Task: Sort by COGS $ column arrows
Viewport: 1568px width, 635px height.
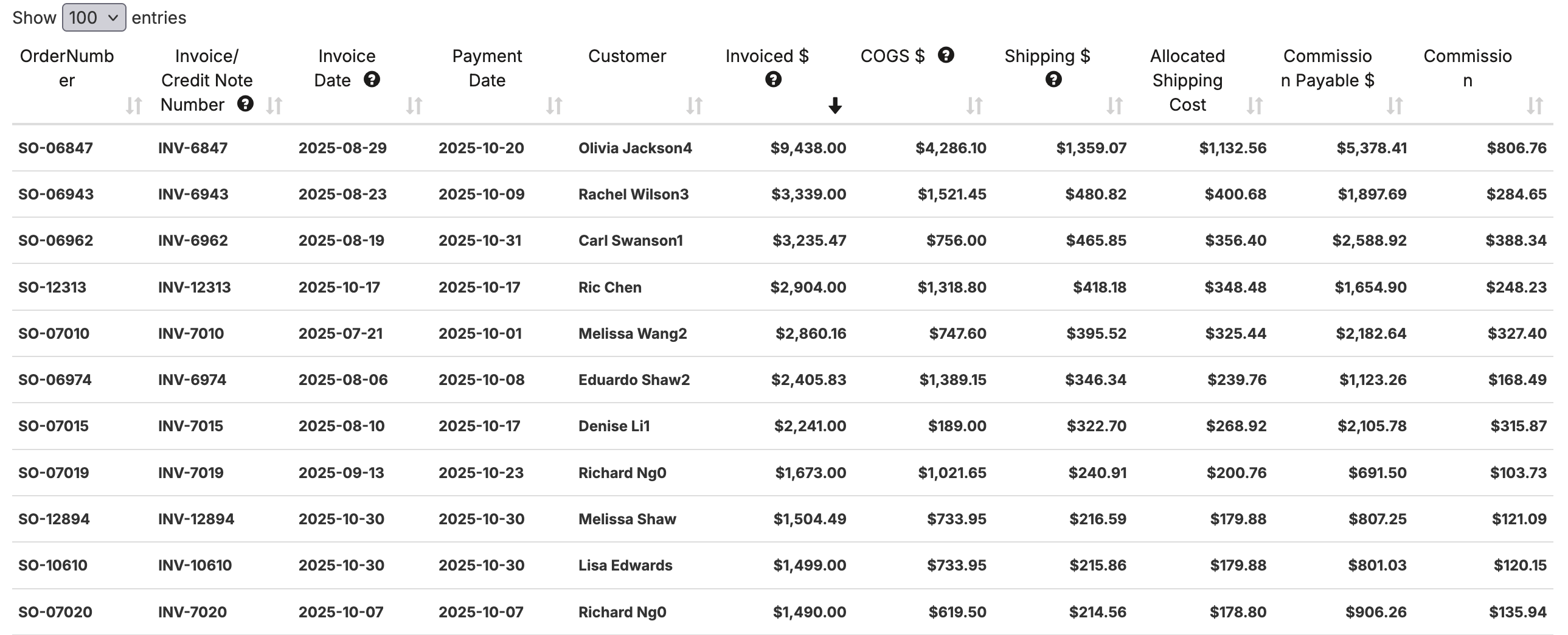Action: (974, 106)
